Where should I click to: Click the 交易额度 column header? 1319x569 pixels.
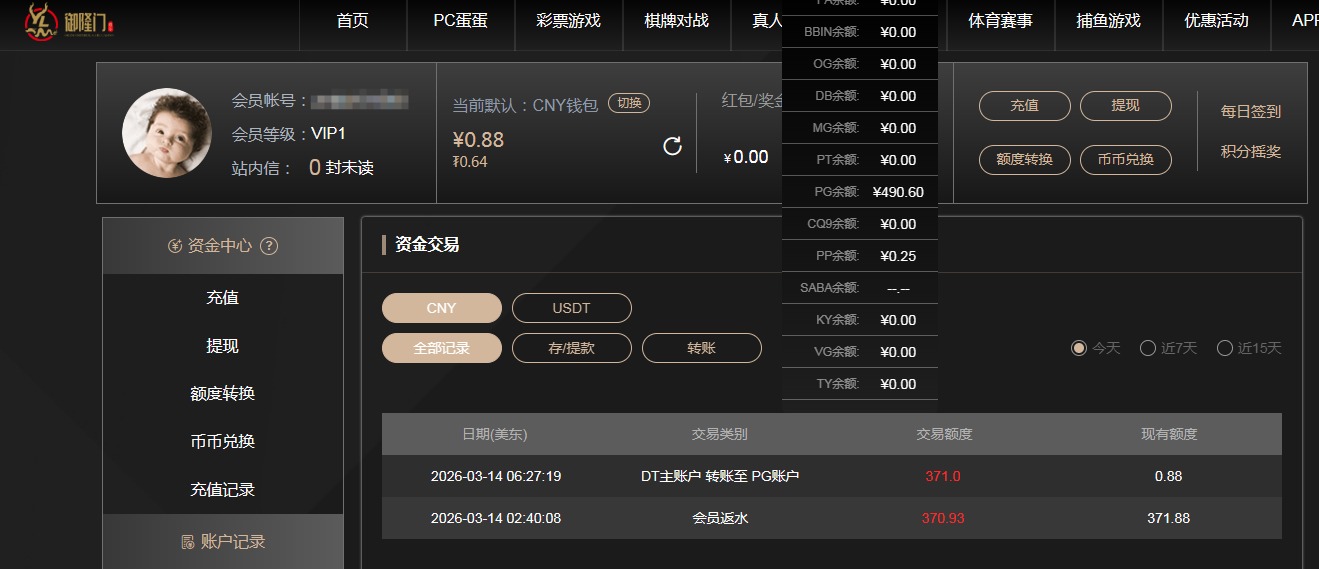pyautogui.click(x=944, y=434)
